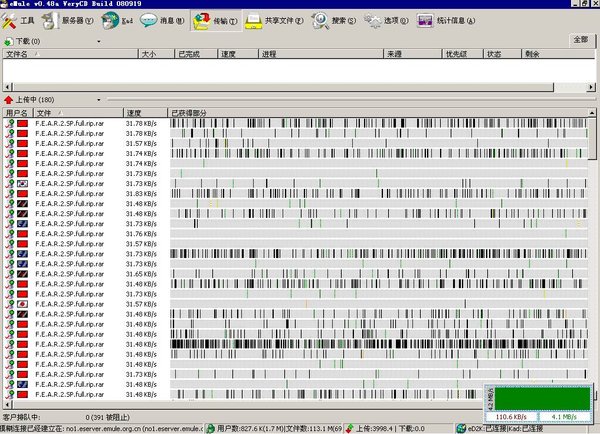The width and height of the screenshot is (600, 434).
Task: Click the 状态 (status) column header
Action: (x=502, y=54)
